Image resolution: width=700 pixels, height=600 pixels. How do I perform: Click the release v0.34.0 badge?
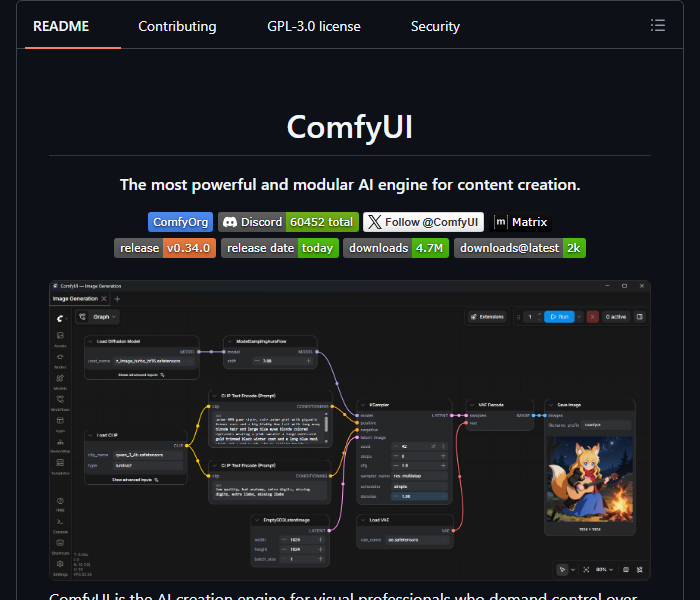(x=165, y=248)
